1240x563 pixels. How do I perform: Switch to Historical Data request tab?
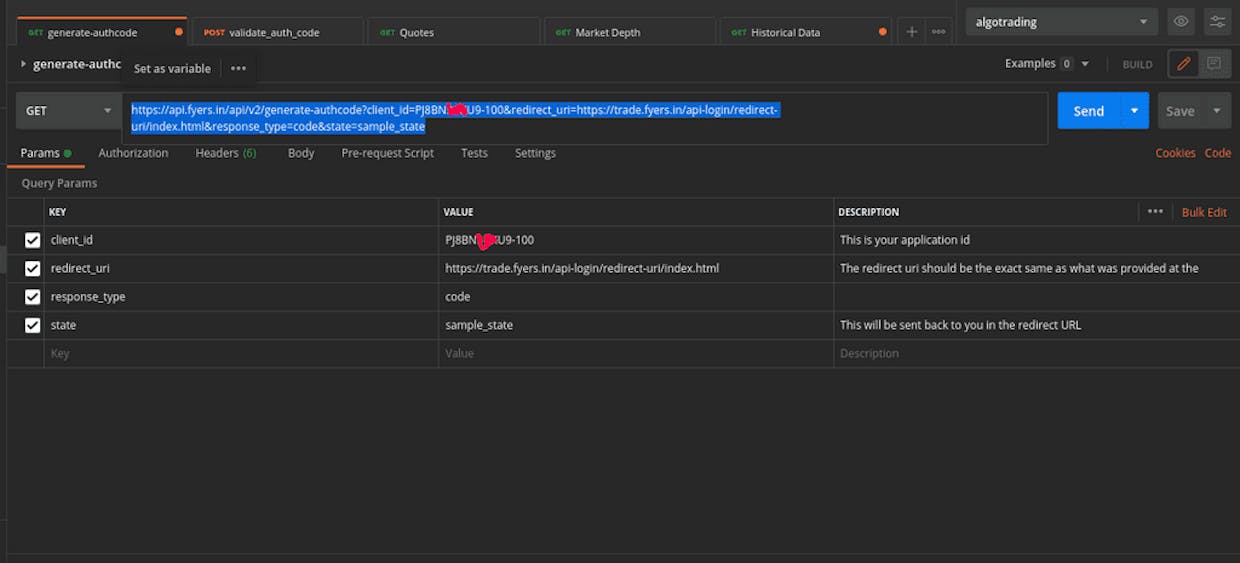point(804,32)
